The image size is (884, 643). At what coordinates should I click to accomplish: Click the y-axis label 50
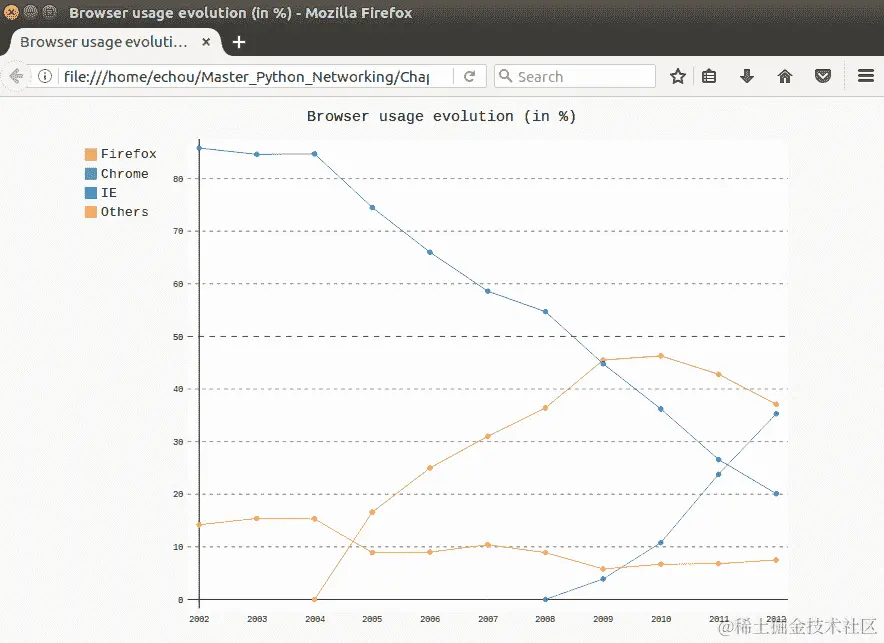click(178, 337)
